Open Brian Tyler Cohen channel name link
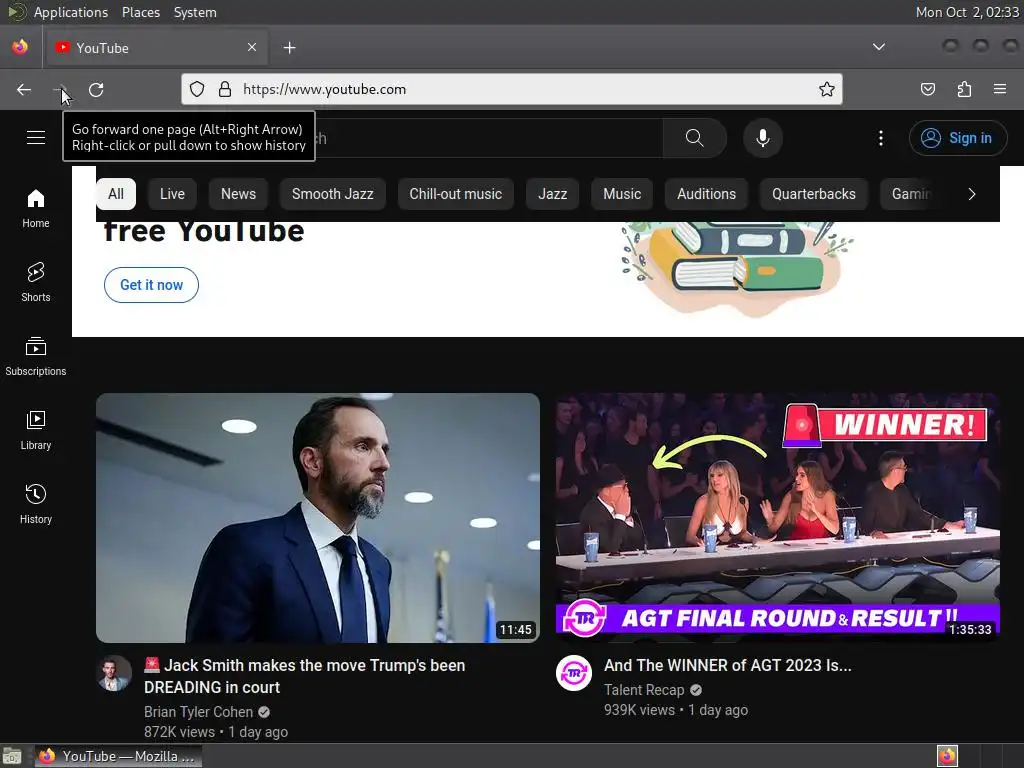Screen dimensions: 1024x768 pyautogui.click(x=199, y=712)
